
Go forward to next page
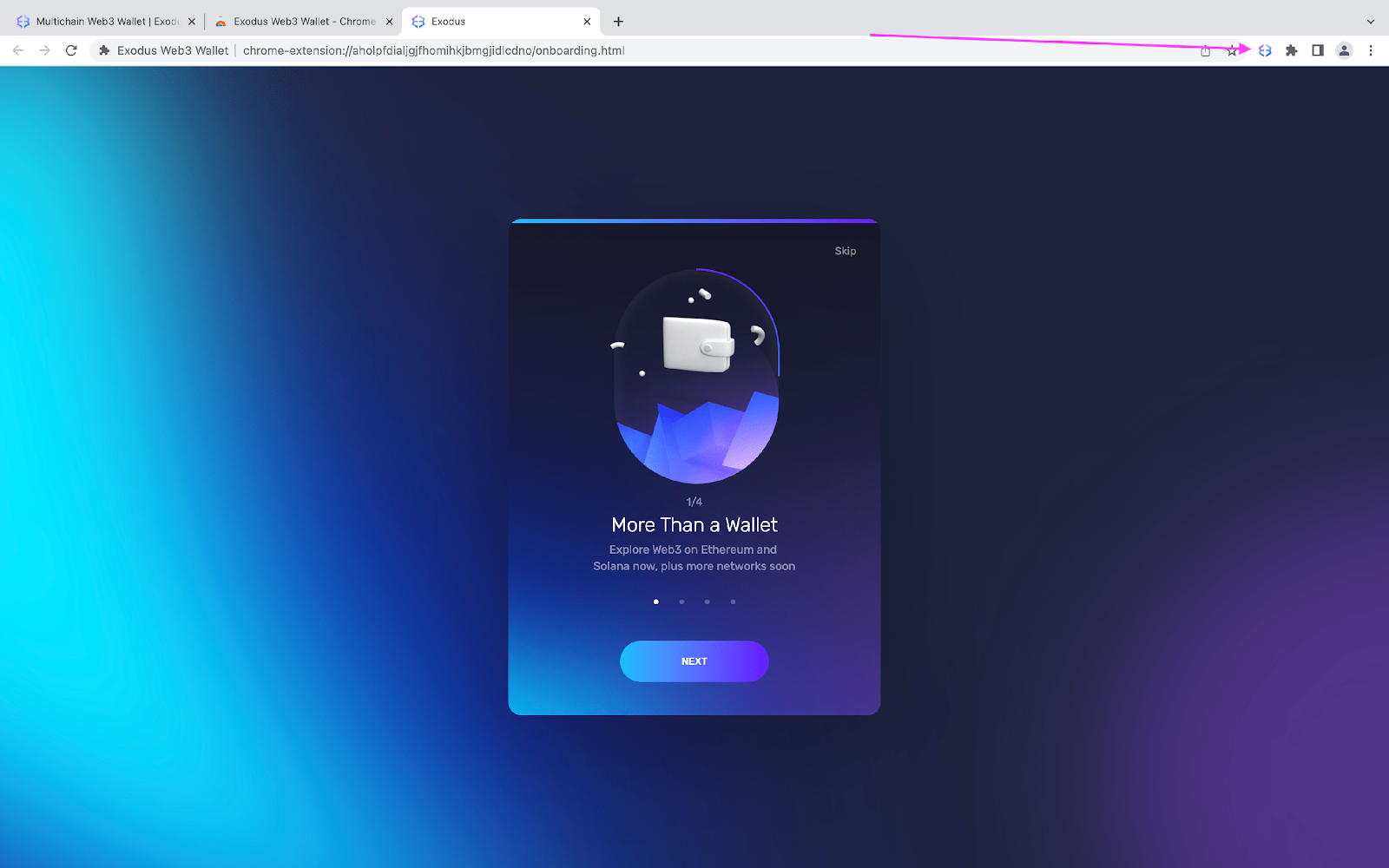[x=44, y=50]
